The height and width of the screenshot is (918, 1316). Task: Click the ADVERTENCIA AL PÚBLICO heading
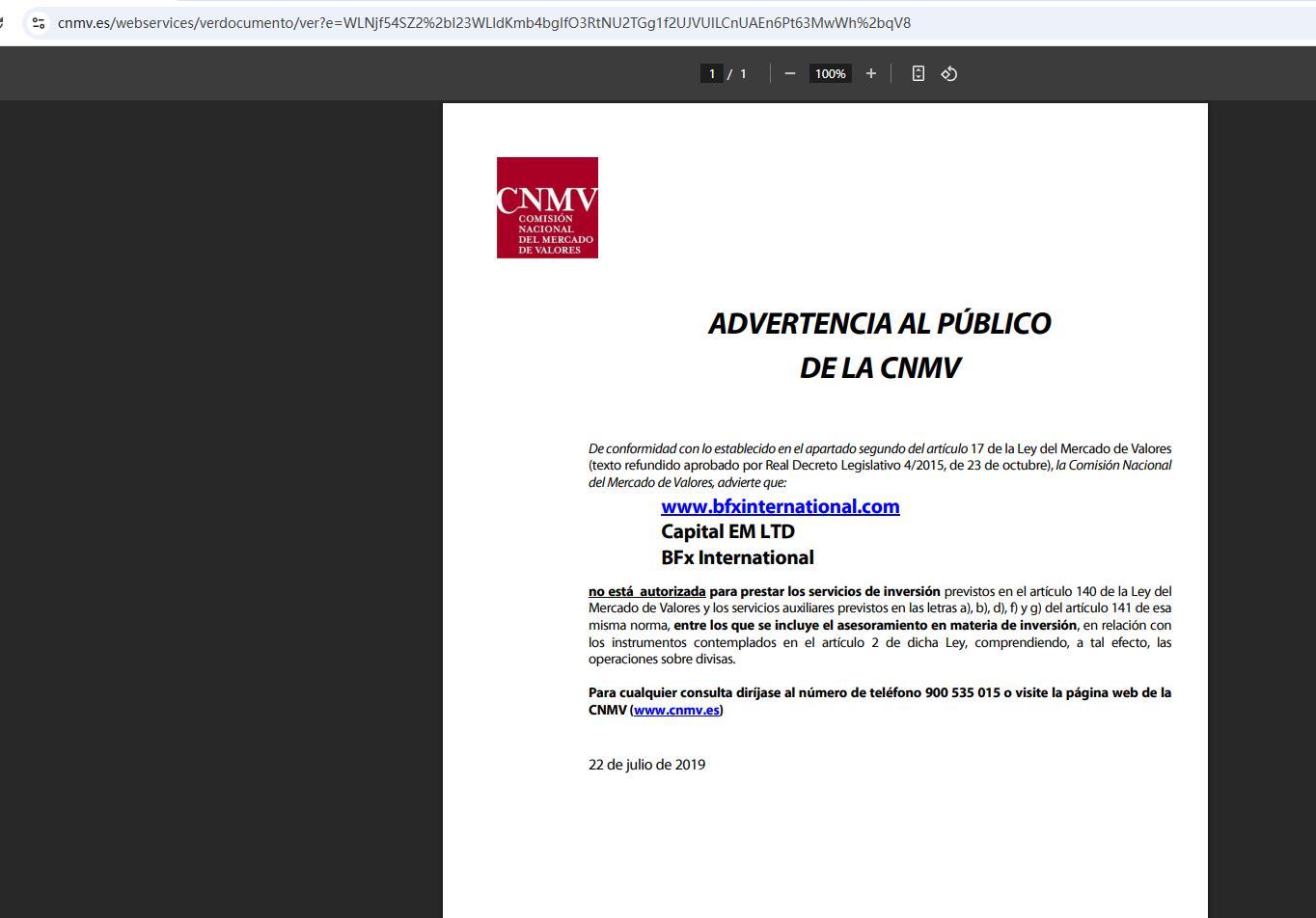click(879, 324)
